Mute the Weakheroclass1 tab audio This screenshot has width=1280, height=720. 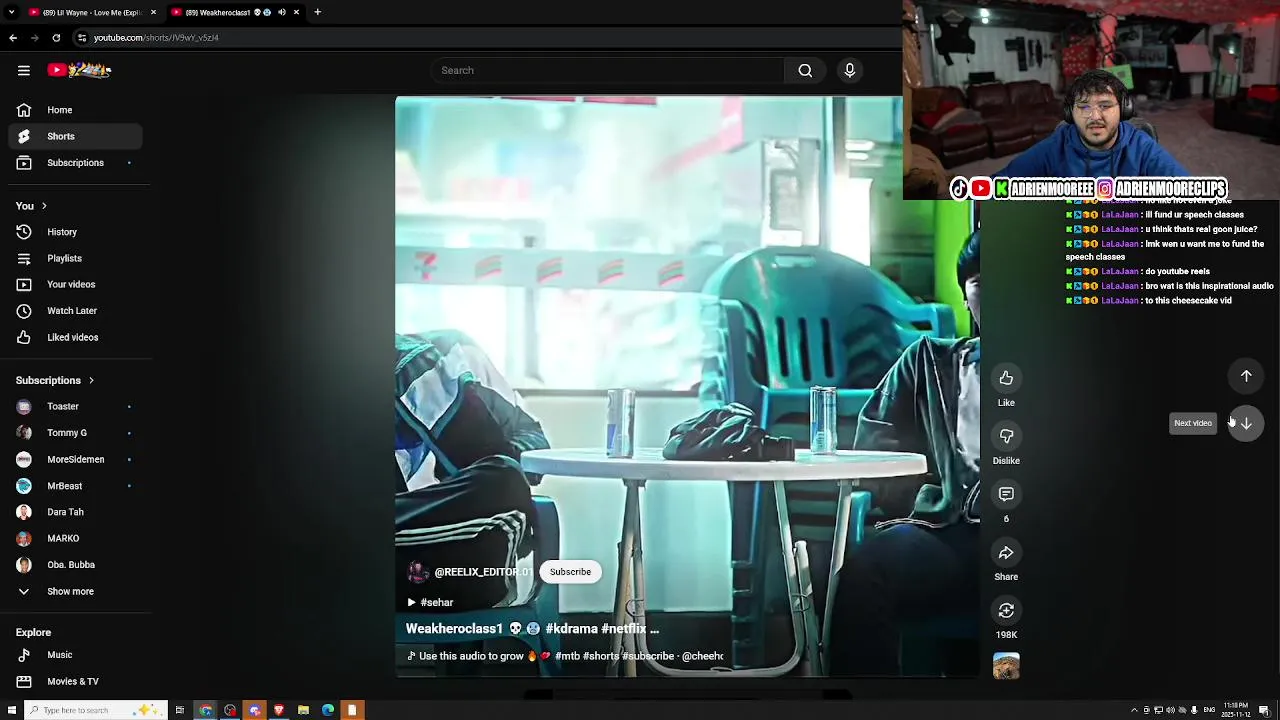282,12
